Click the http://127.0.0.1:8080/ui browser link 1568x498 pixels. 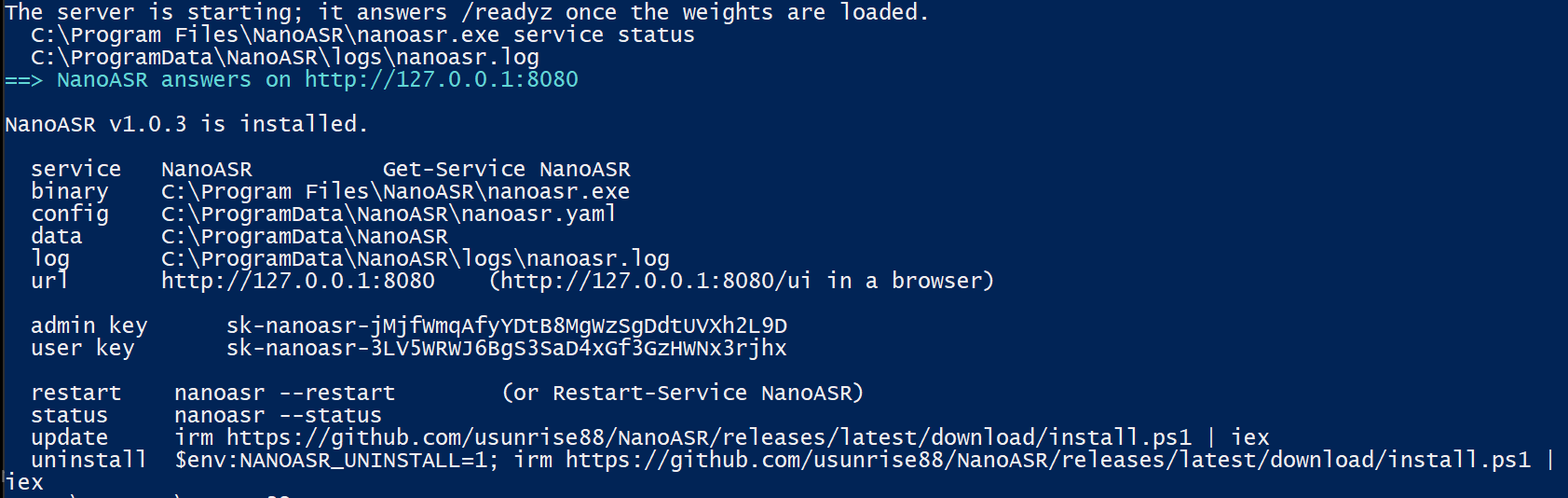tap(656, 282)
